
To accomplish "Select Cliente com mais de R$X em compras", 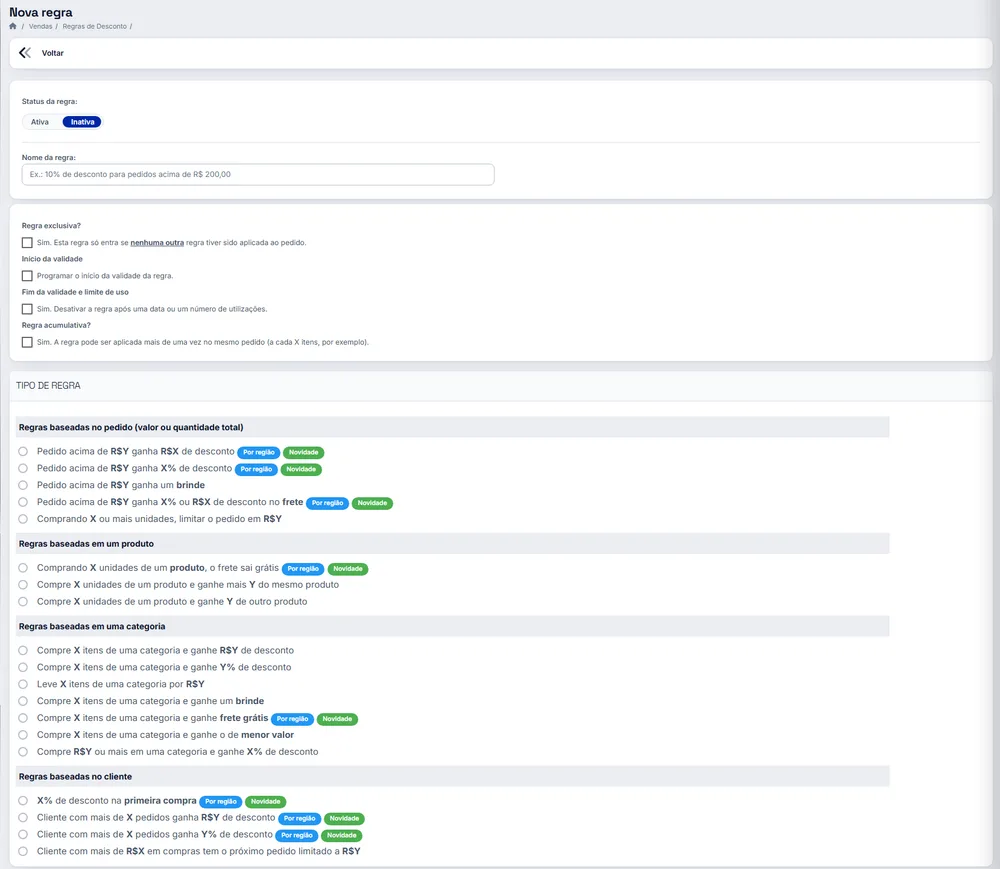I will click(x=23, y=851).
